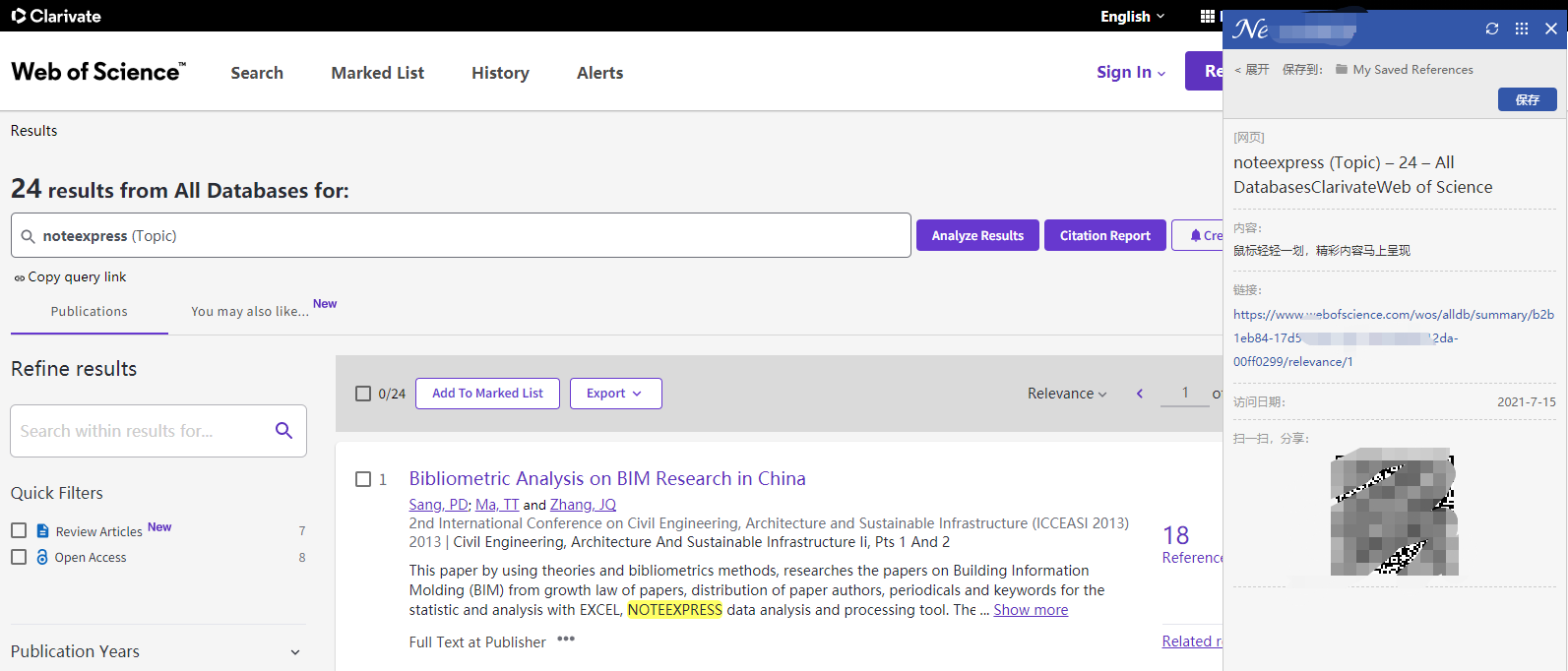Click the Results breadcrumb text
Viewport: 1568px width, 671px height.
[x=34, y=131]
